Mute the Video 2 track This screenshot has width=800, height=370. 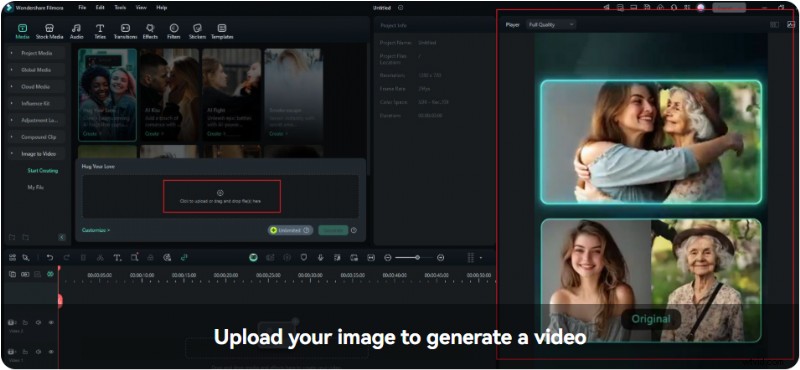click(38, 323)
